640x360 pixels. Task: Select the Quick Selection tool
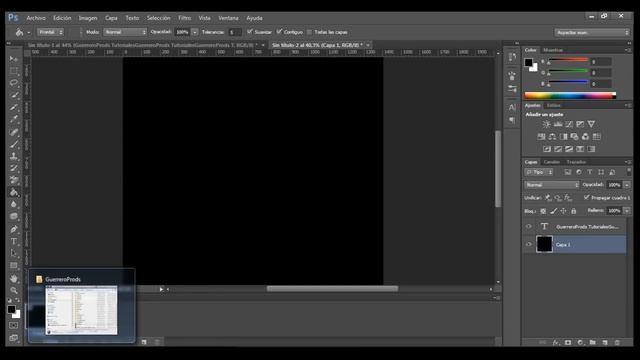click(13, 95)
